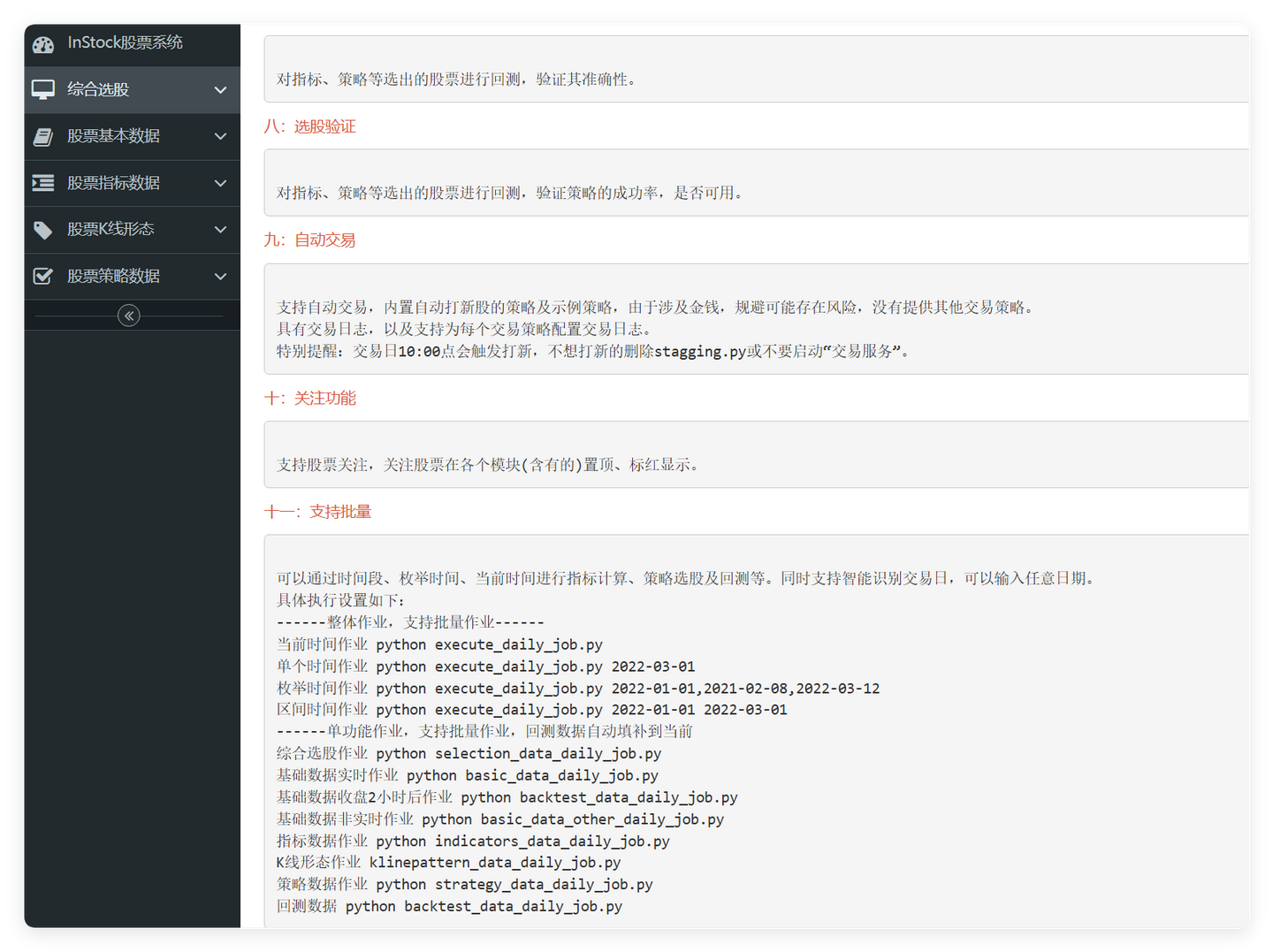
Task: Click the heading 十一：支持批量
Action: tap(317, 512)
